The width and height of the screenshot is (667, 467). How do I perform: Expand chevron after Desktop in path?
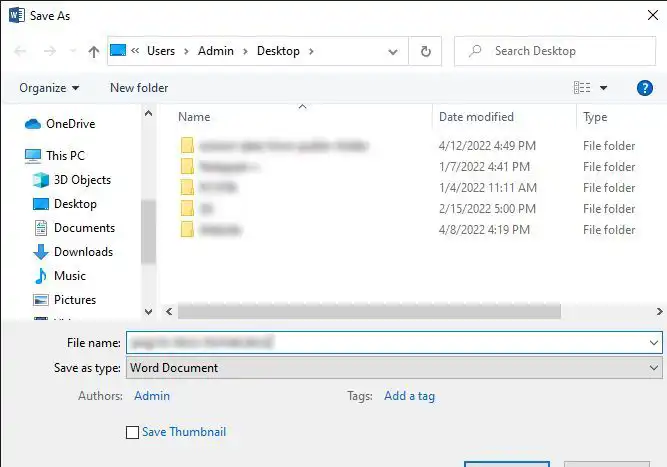click(311, 51)
